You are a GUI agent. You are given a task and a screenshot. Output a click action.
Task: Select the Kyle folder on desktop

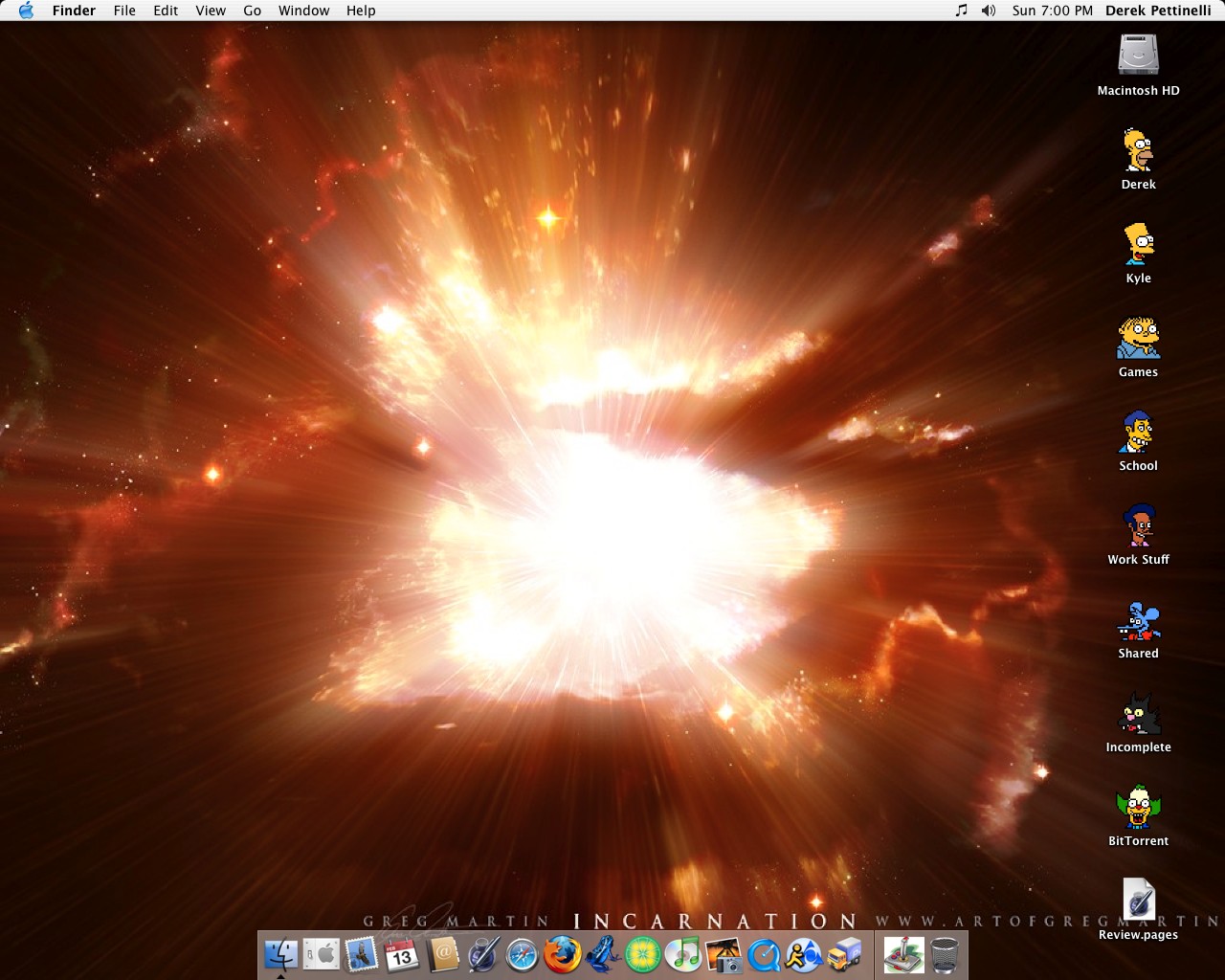click(x=1138, y=243)
